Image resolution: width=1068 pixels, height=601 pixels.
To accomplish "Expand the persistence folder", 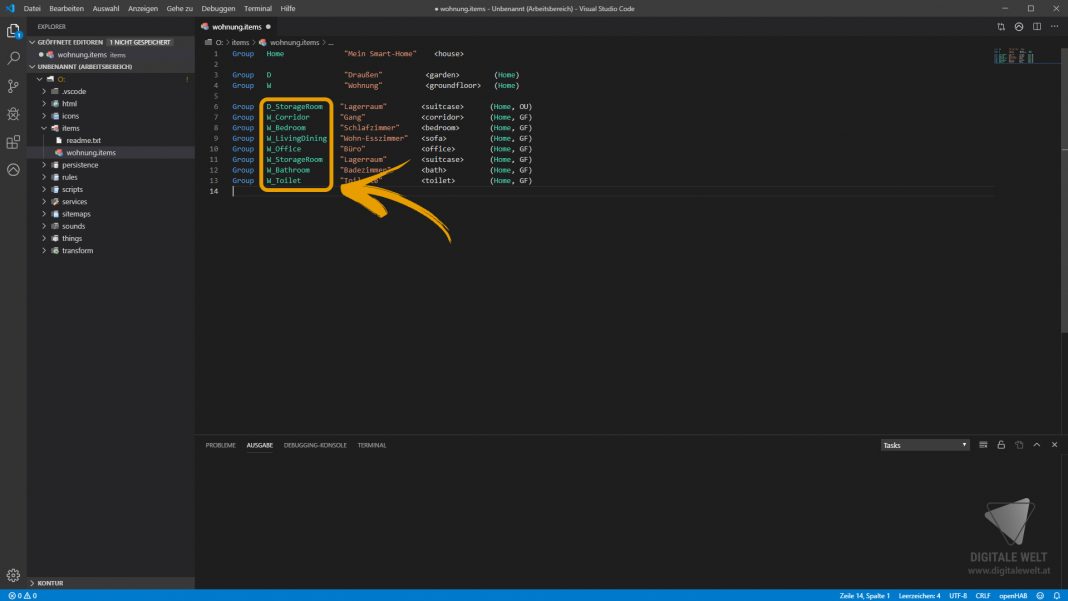I will [x=80, y=165].
